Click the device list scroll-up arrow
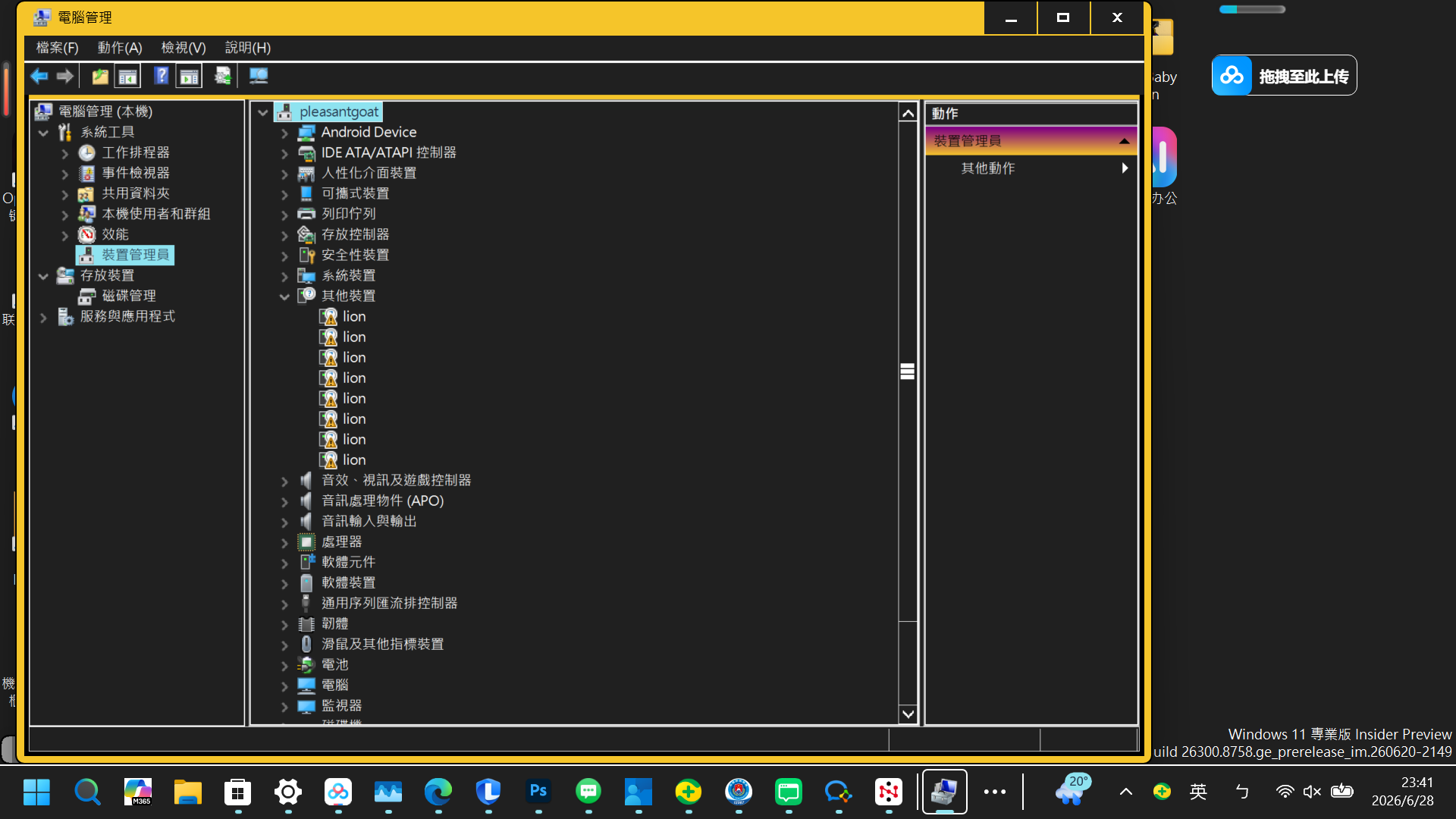Viewport: 1456px width, 819px height. (x=908, y=113)
